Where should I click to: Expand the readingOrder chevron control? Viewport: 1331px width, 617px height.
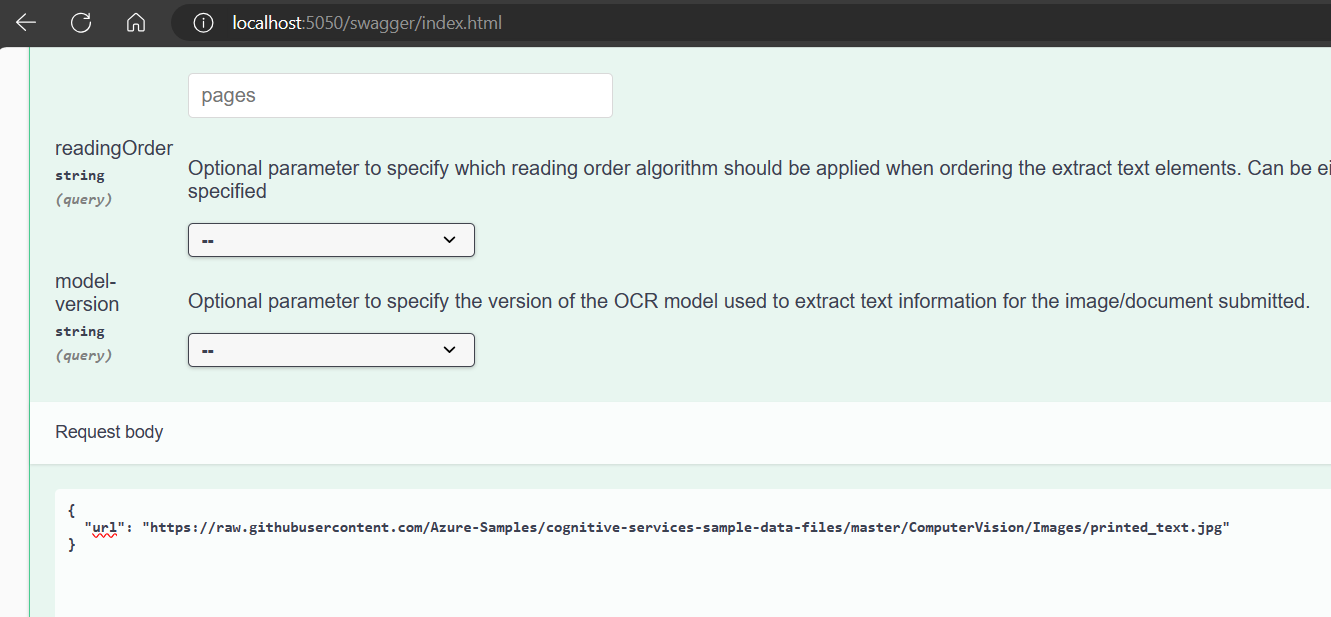pyautogui.click(x=451, y=240)
